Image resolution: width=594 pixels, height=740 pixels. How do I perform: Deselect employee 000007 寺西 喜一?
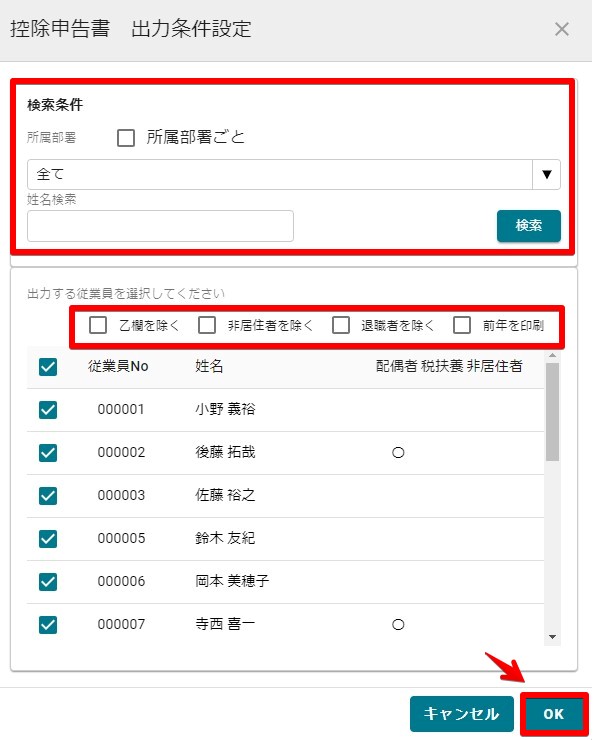[48, 625]
